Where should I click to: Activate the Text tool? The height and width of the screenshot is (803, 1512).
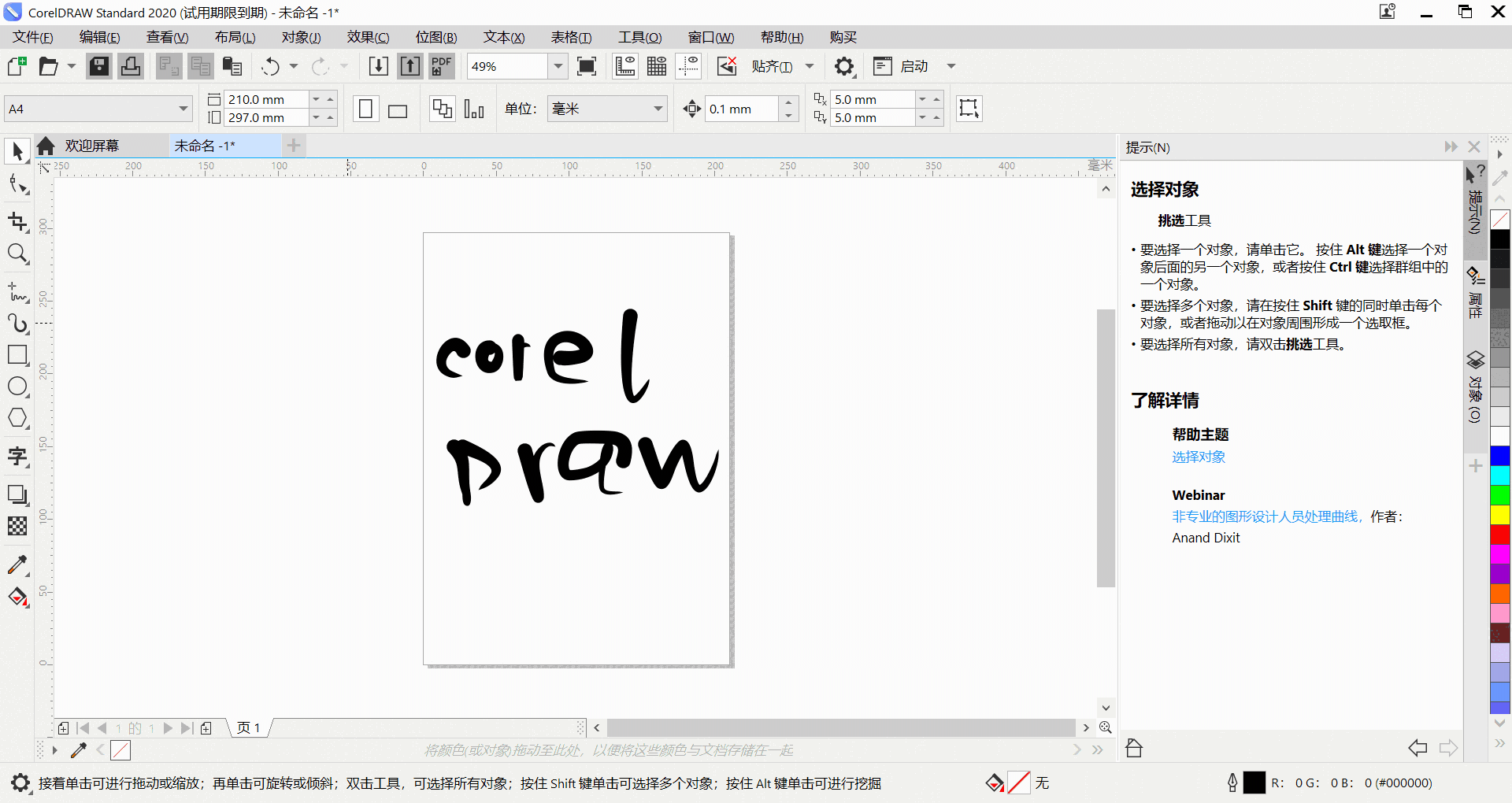point(17,456)
